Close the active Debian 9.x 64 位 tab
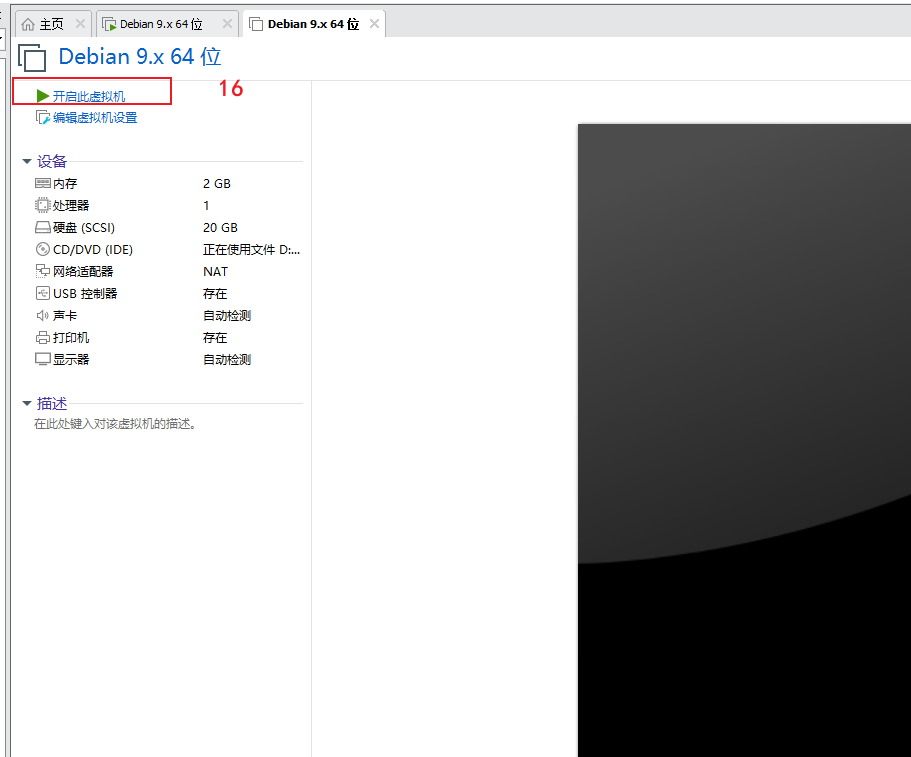This screenshot has height=757, width=911. (374, 24)
